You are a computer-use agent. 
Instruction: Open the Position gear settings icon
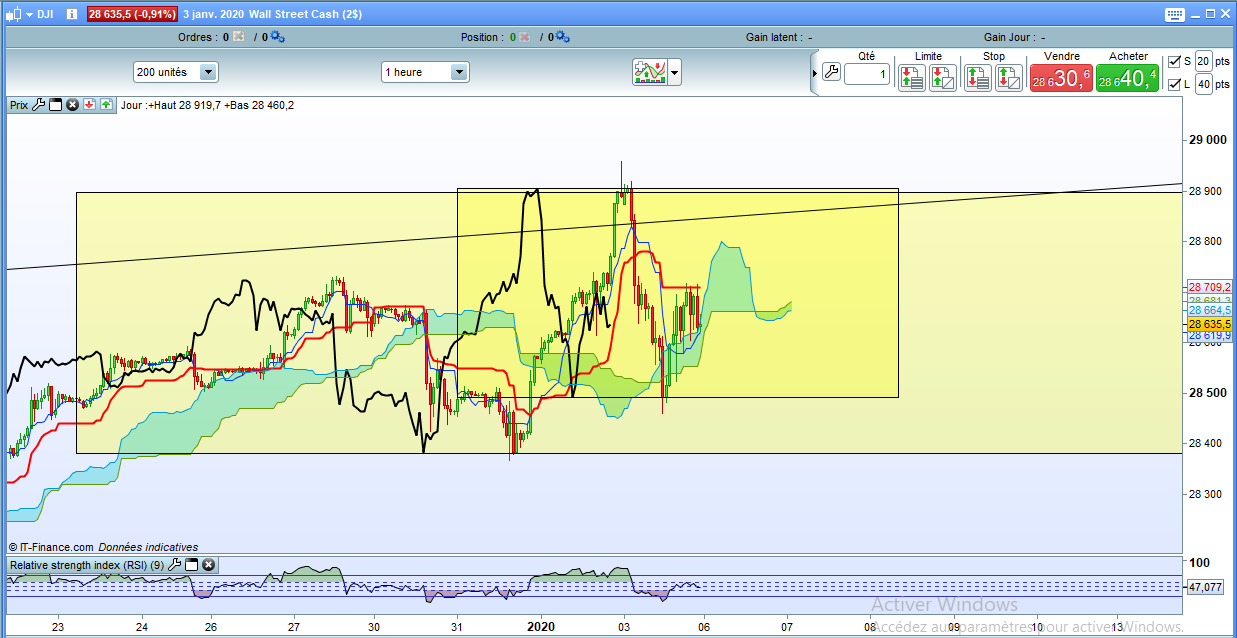click(562, 37)
